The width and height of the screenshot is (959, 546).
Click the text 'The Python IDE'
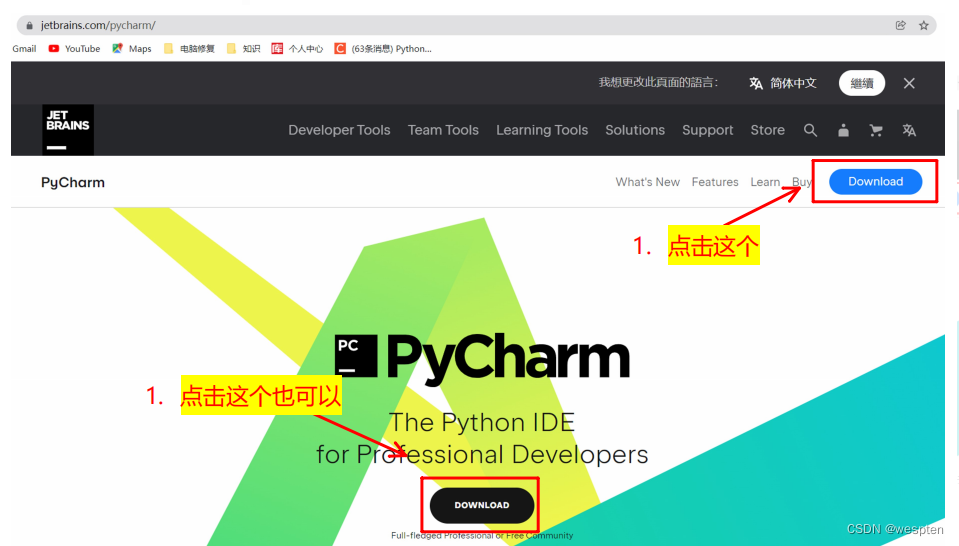482,422
